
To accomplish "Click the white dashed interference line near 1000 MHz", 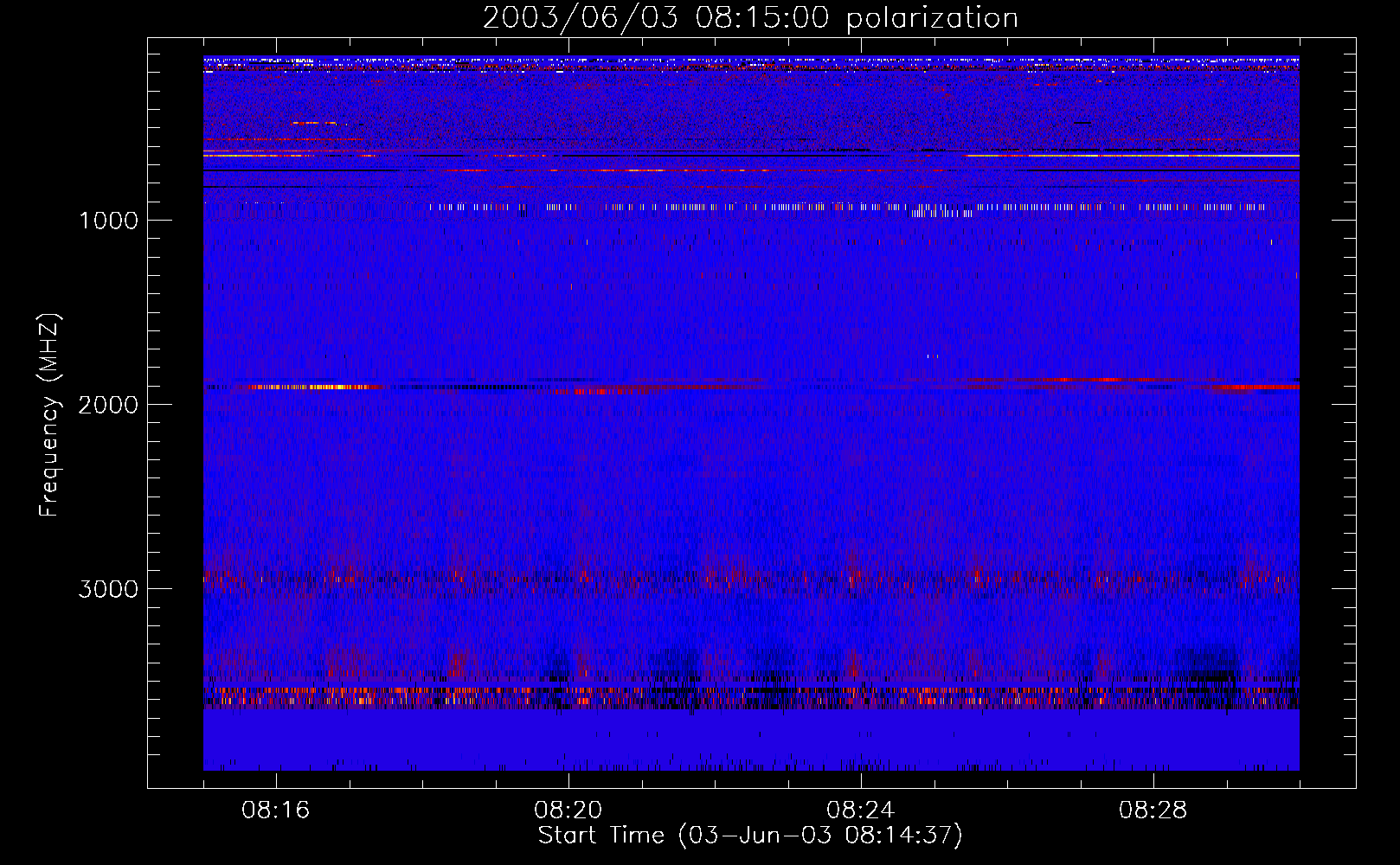I will pyautogui.click(x=848, y=208).
